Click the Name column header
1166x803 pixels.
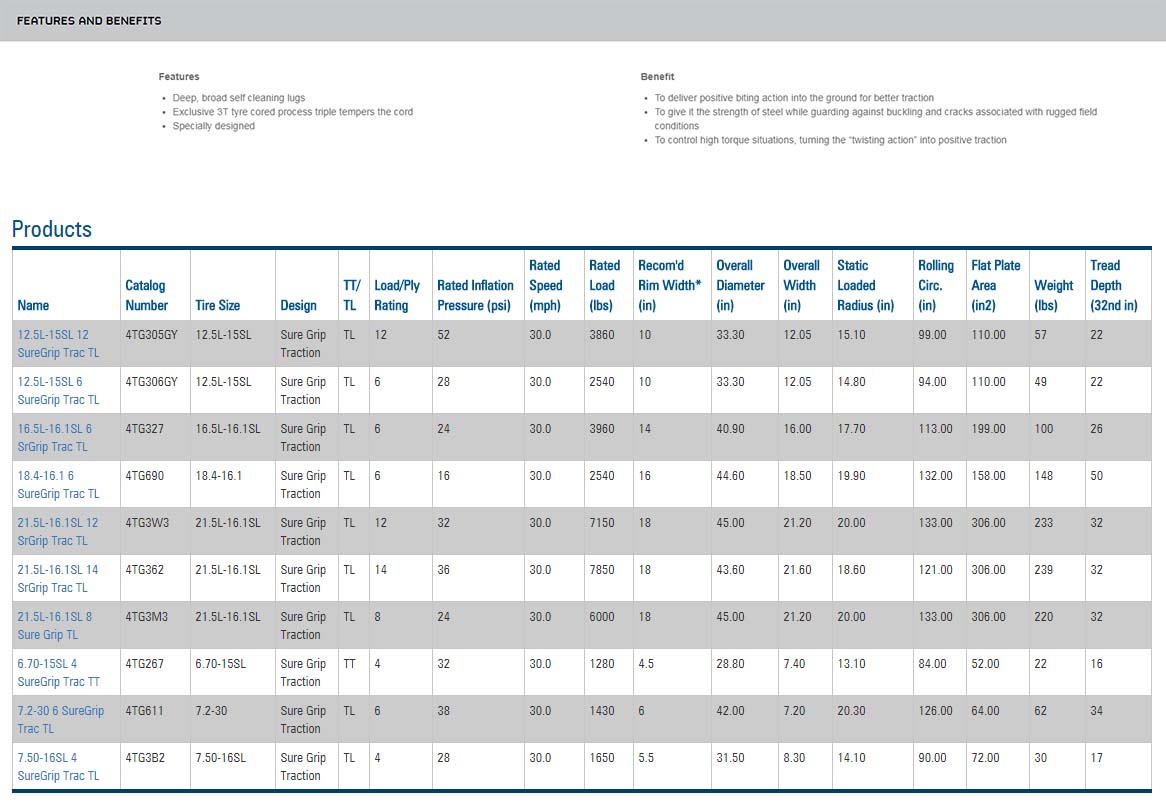(x=33, y=305)
